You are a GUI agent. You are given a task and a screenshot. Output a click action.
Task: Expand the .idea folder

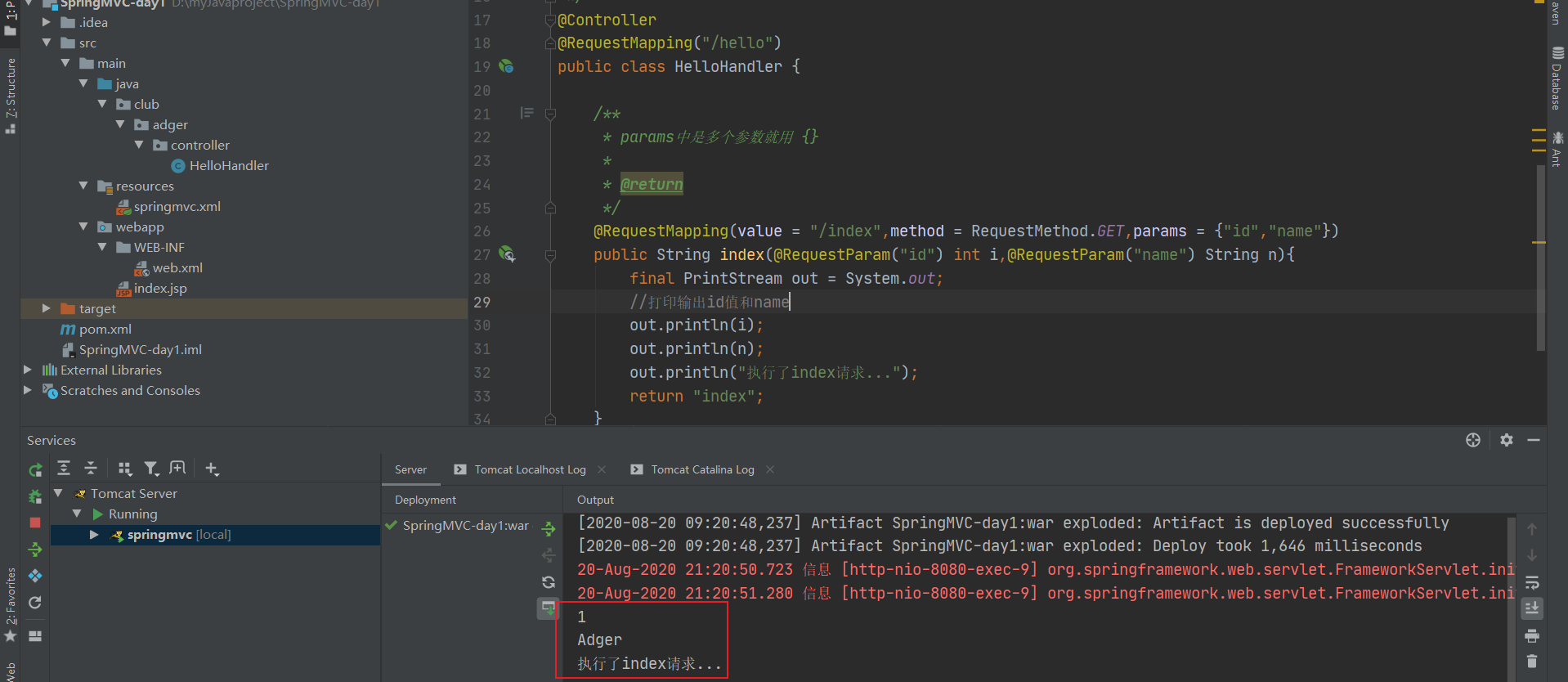[x=47, y=22]
